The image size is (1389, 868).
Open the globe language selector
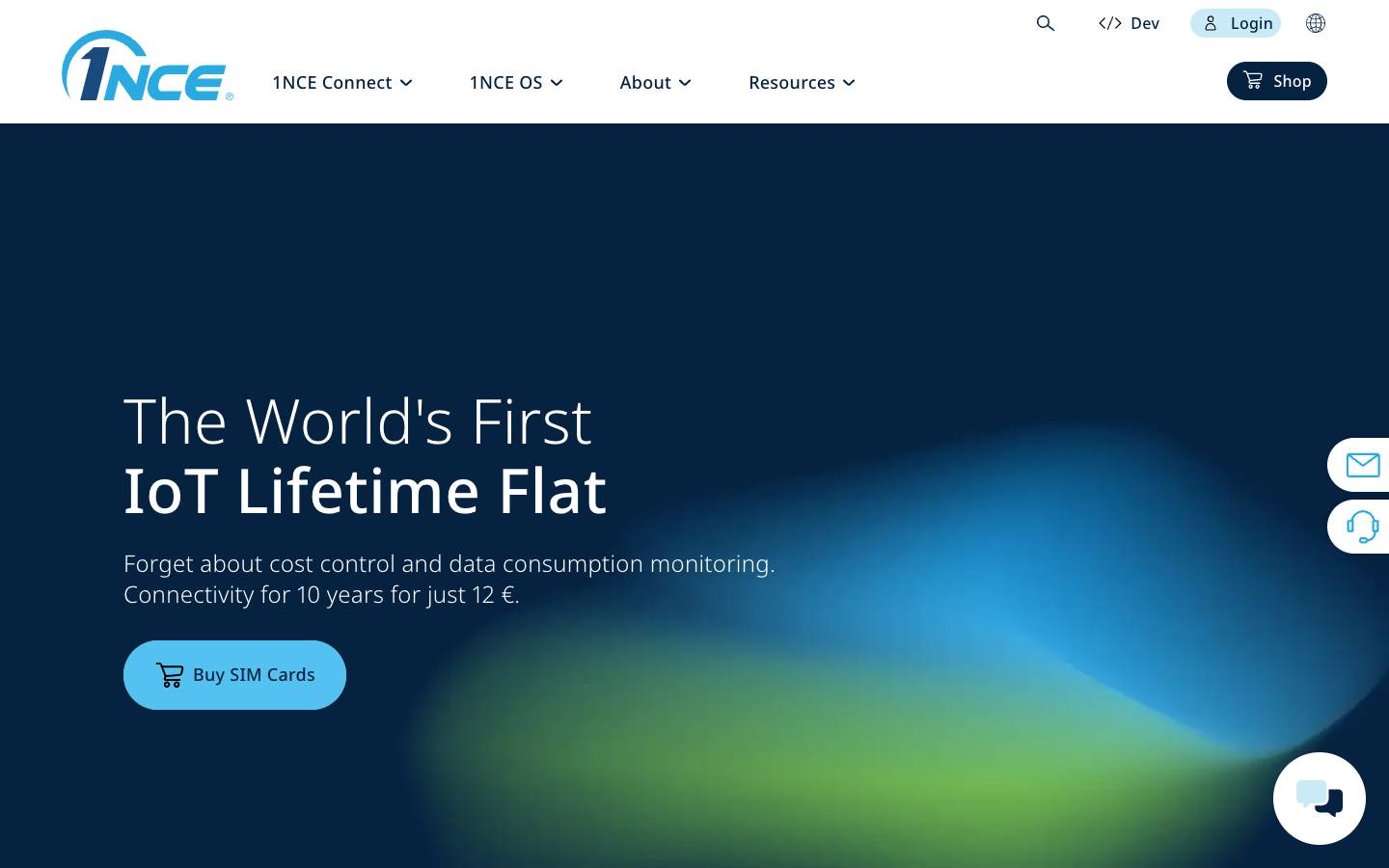click(x=1316, y=23)
